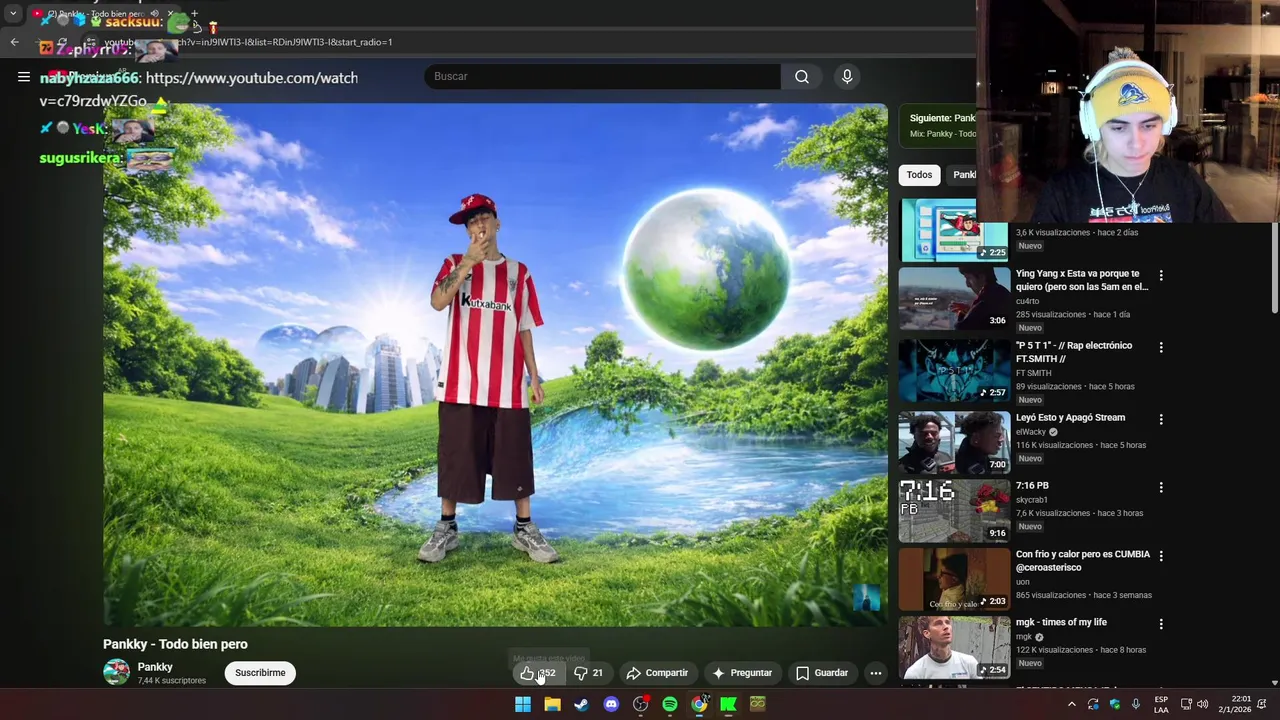1280x720 pixels.
Task: Open the ESP LAA language switcher
Action: (x=1161, y=704)
